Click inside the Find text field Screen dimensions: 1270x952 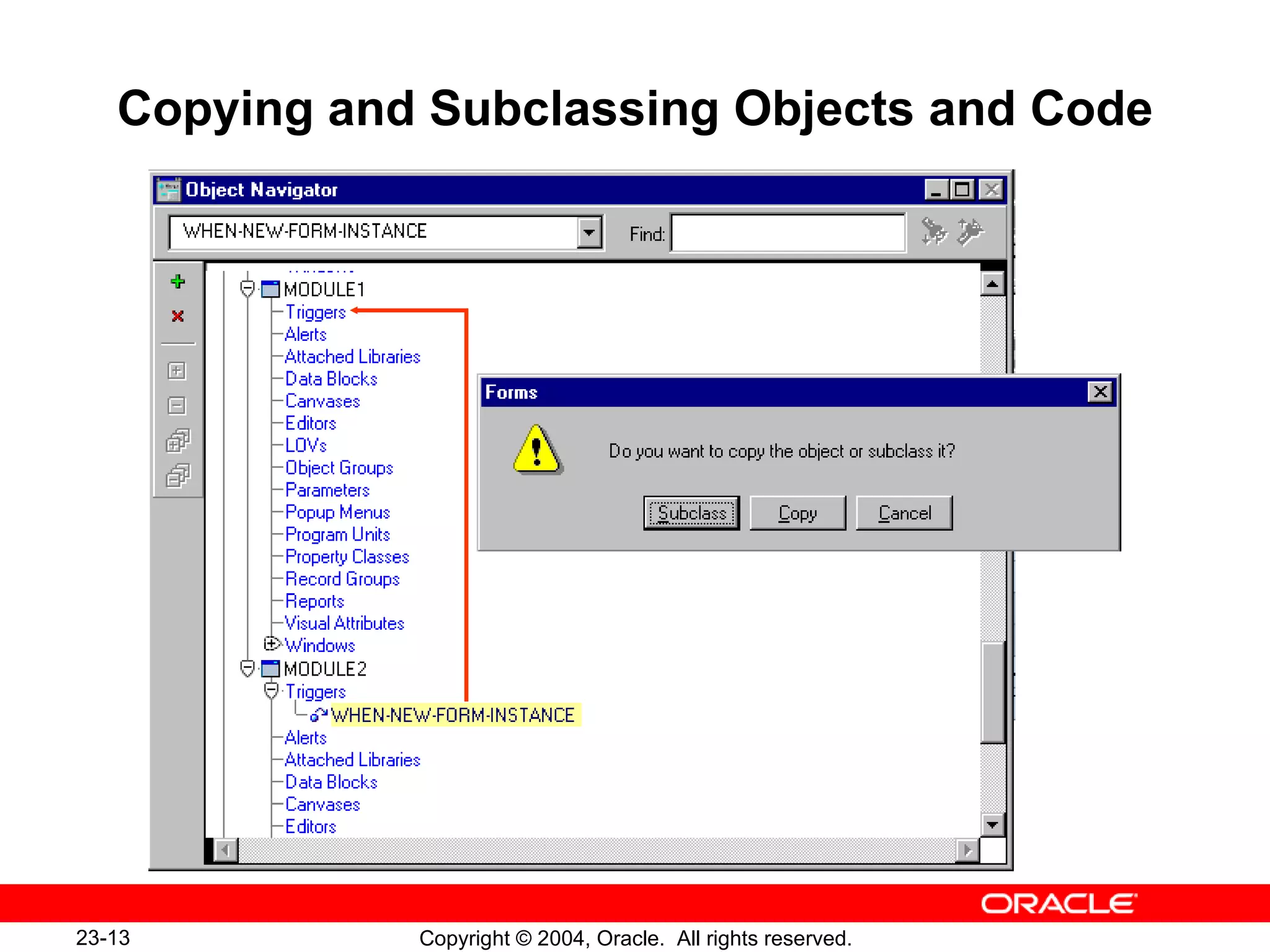click(x=788, y=233)
